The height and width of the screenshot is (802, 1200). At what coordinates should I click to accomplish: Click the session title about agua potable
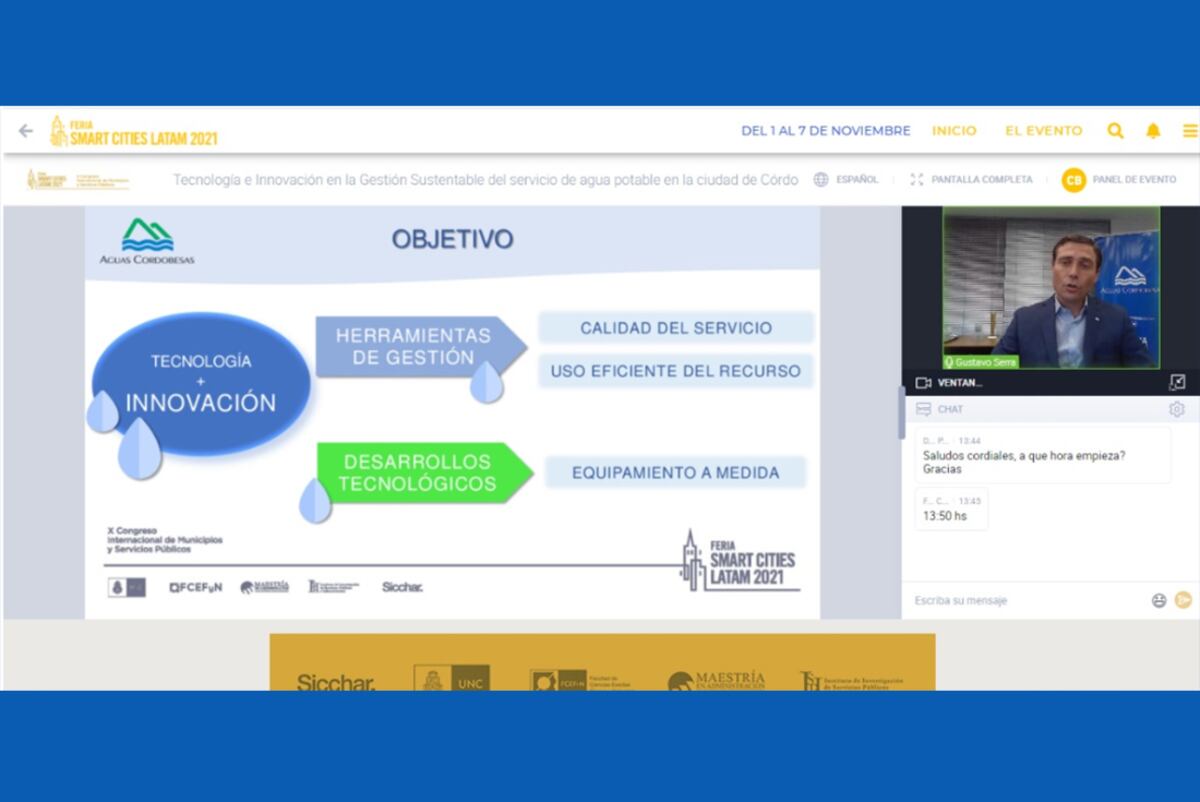tap(486, 180)
